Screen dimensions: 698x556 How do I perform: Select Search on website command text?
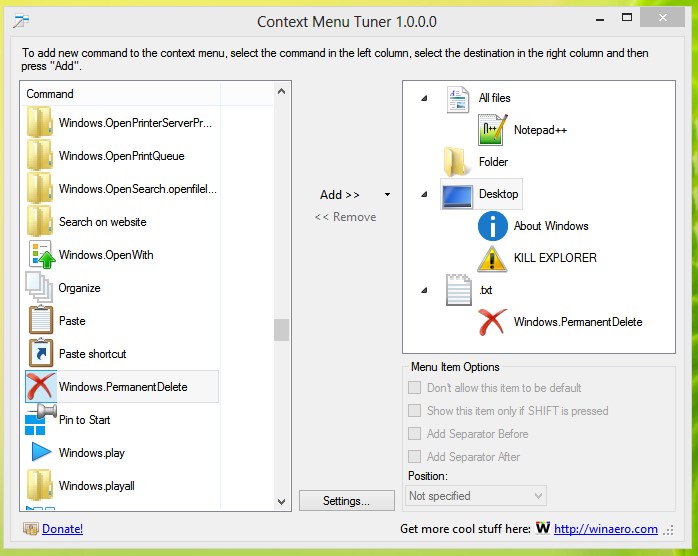[x=102, y=222]
